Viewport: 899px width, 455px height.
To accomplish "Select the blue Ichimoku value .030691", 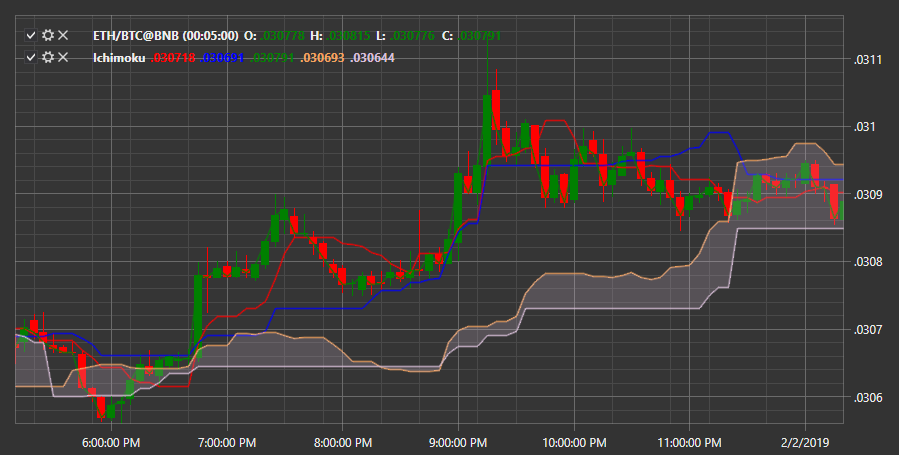I will click(222, 58).
